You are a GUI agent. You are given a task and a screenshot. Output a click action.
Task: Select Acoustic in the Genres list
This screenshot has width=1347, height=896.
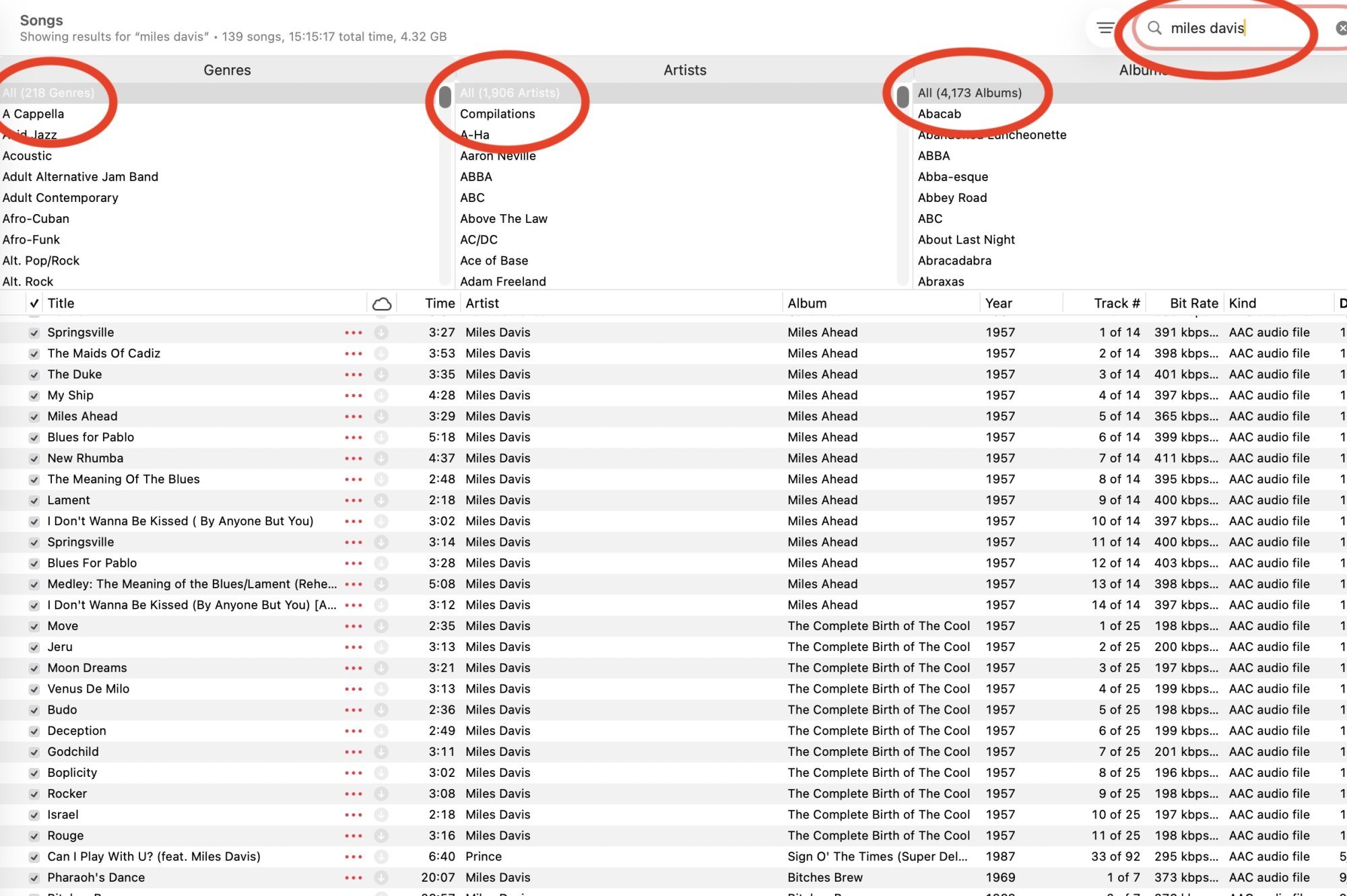tap(27, 156)
